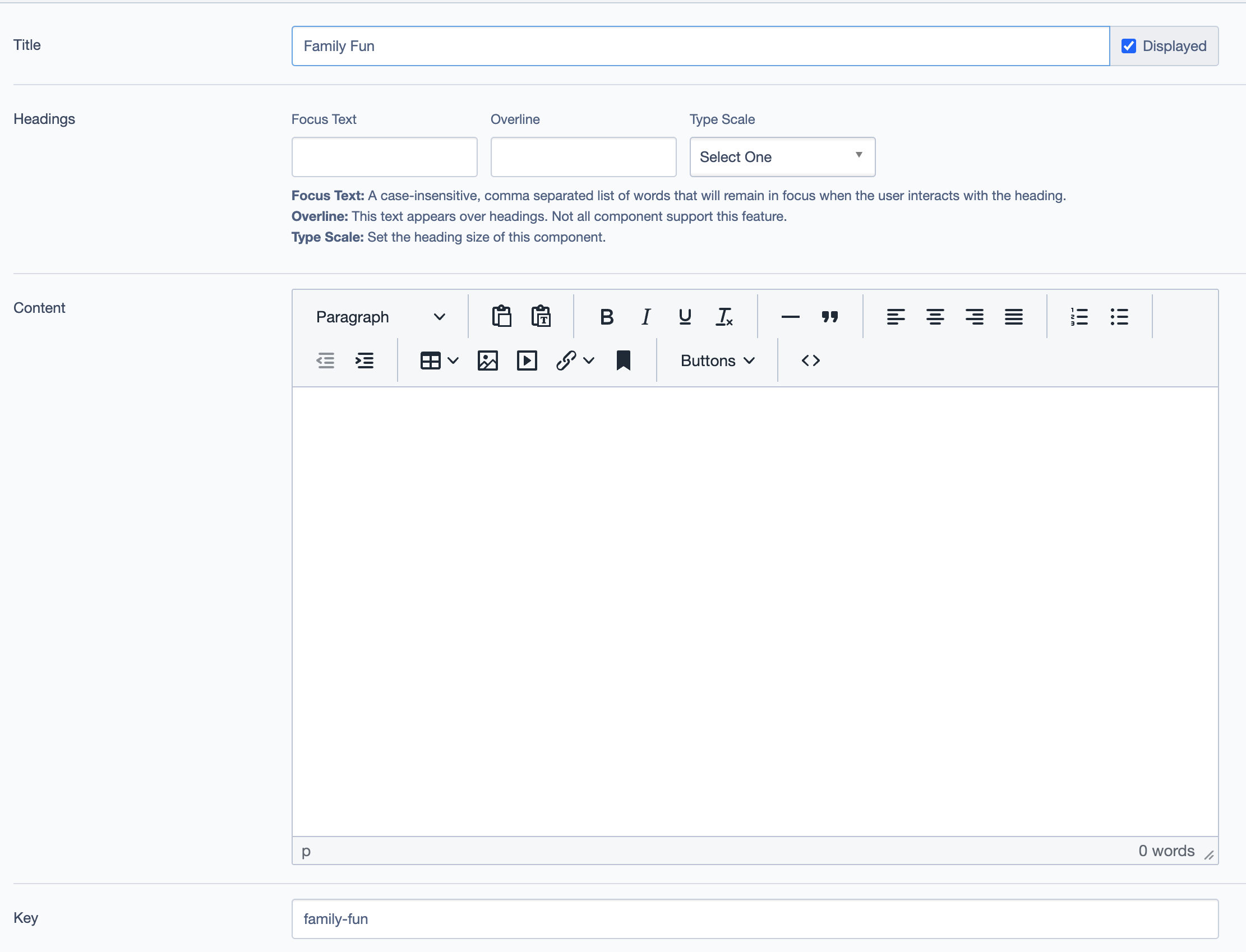Click into the Focus Text field
The image size is (1246, 952).
tap(384, 157)
